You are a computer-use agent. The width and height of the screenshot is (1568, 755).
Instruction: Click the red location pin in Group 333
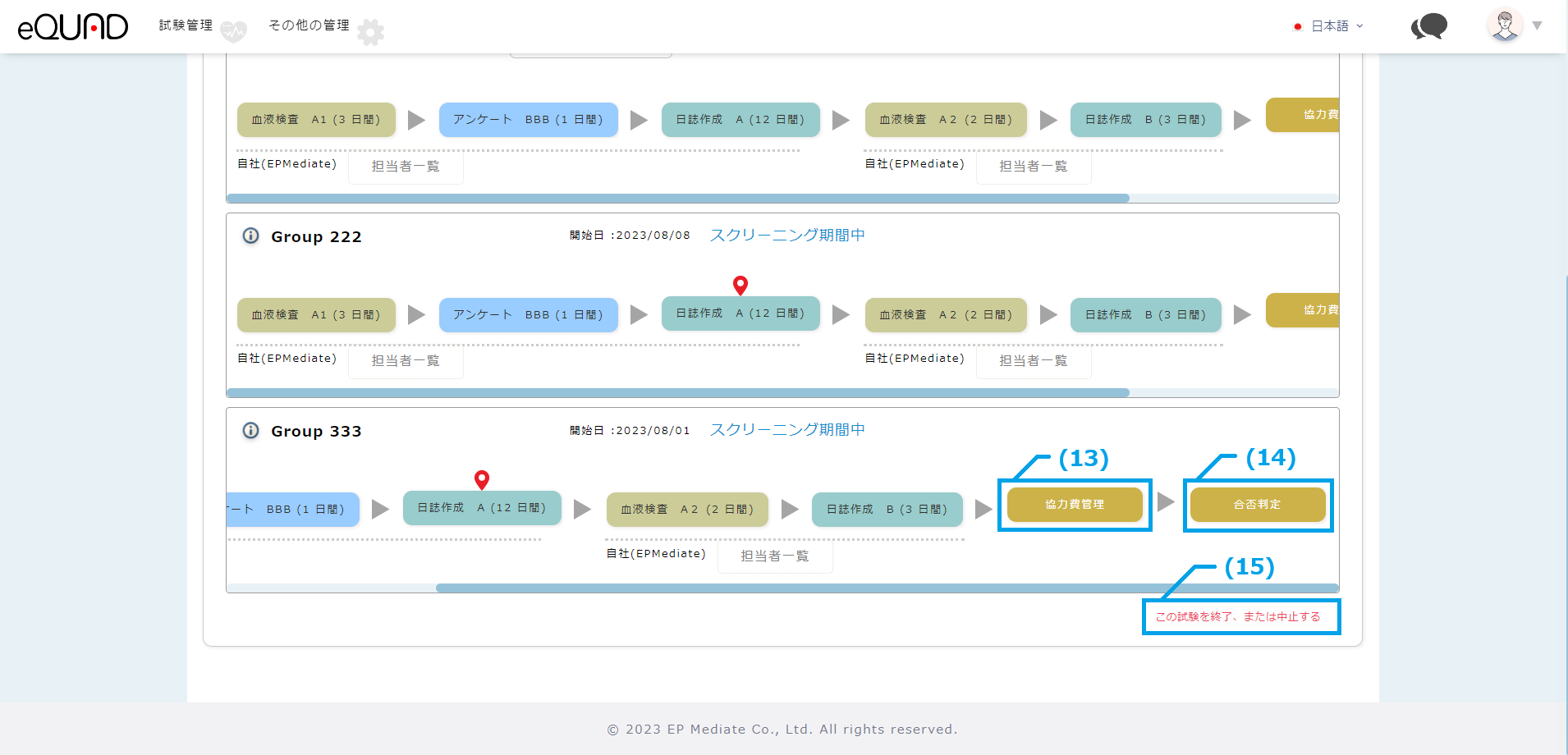pos(482,479)
